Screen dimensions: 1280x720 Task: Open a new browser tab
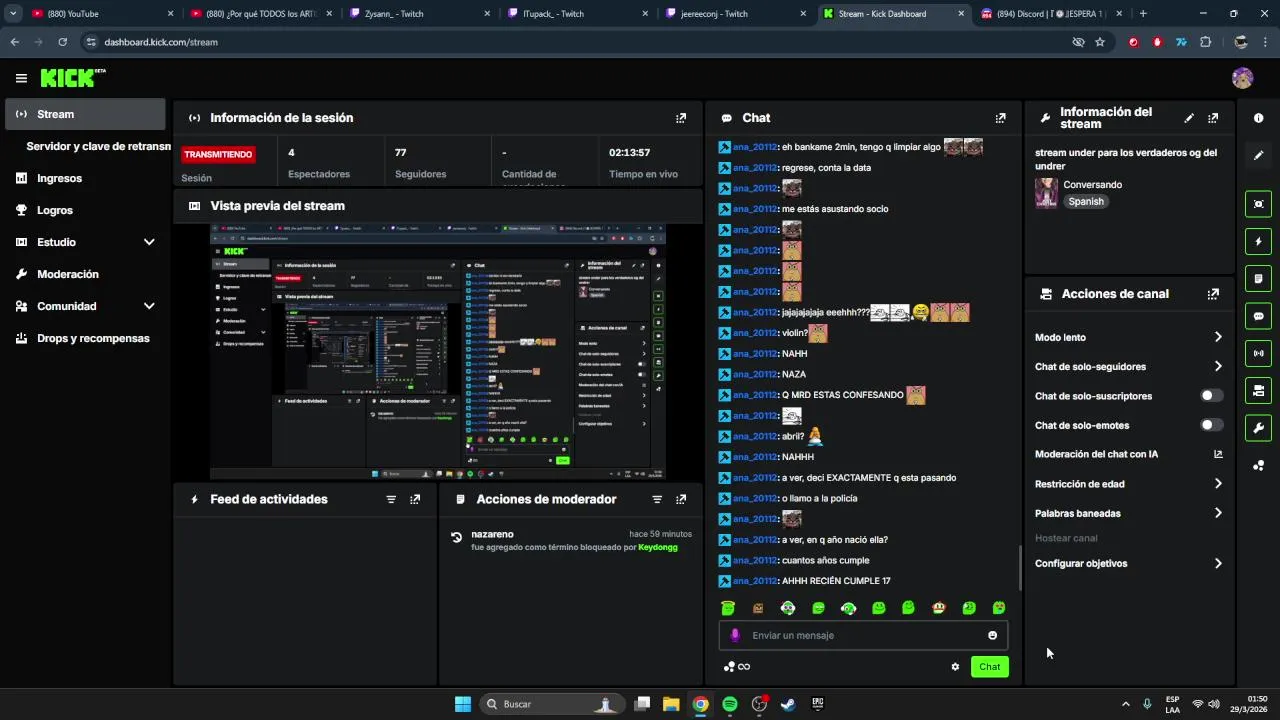[1143, 14]
